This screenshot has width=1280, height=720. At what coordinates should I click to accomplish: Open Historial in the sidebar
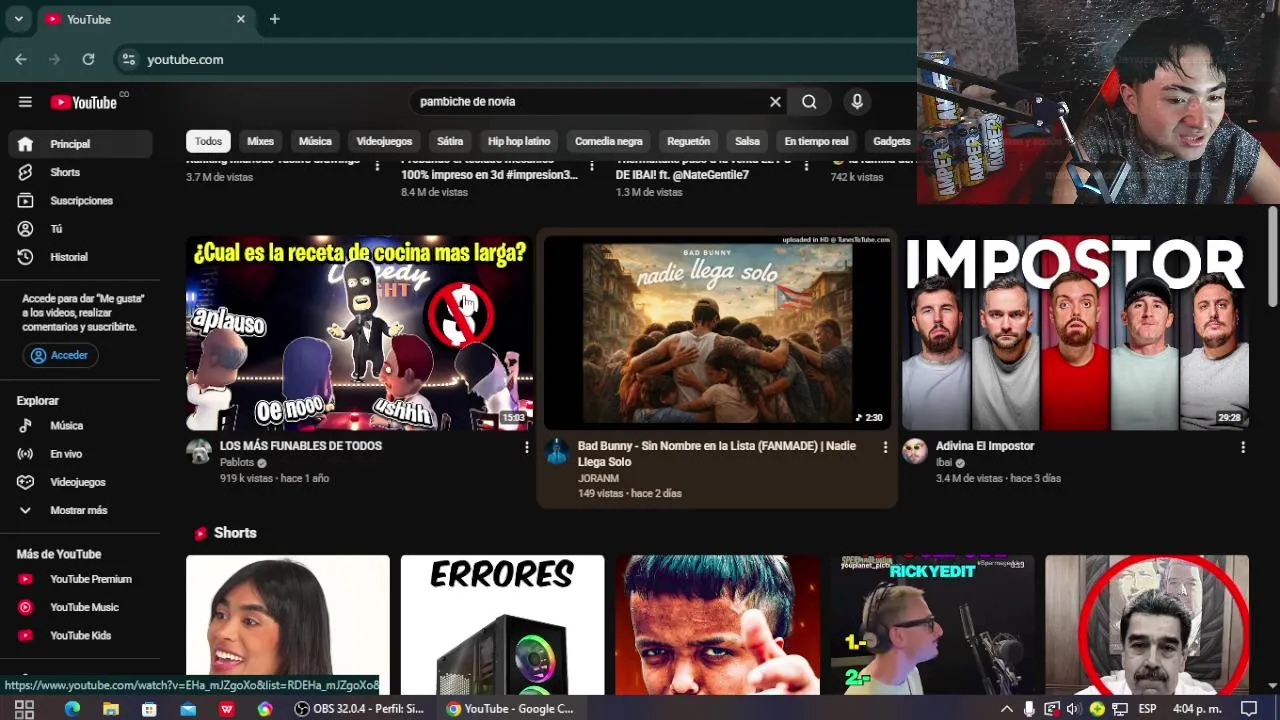pos(80,257)
